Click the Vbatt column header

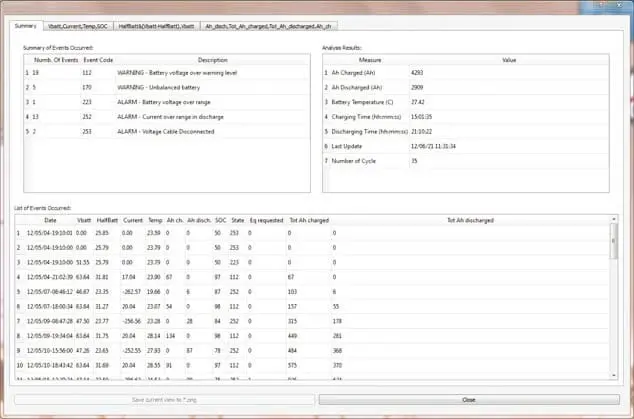click(x=84, y=220)
